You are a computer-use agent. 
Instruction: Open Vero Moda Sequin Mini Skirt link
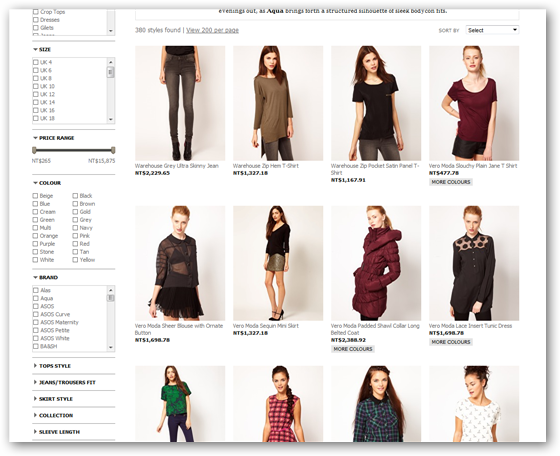pyautogui.click(x=266, y=326)
